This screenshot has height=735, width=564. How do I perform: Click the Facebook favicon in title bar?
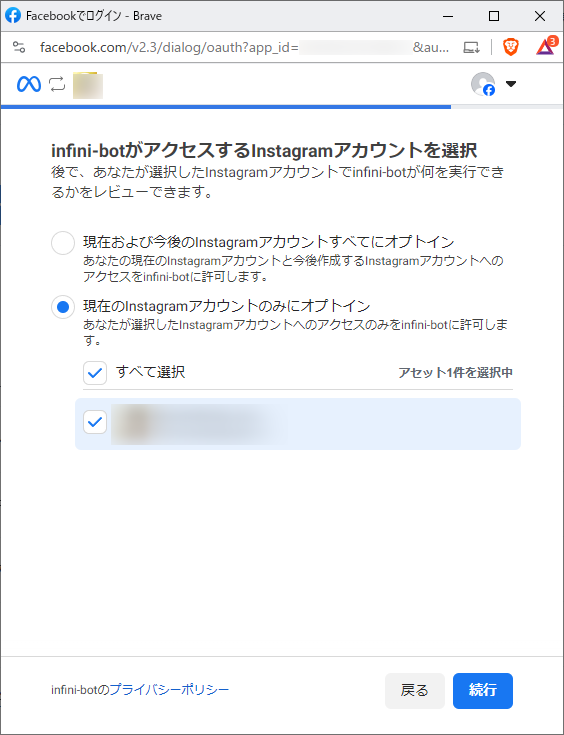coord(13,16)
